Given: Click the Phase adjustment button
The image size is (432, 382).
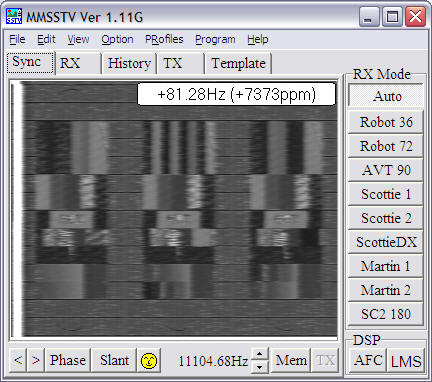Looking at the screenshot, I should click(67, 360).
